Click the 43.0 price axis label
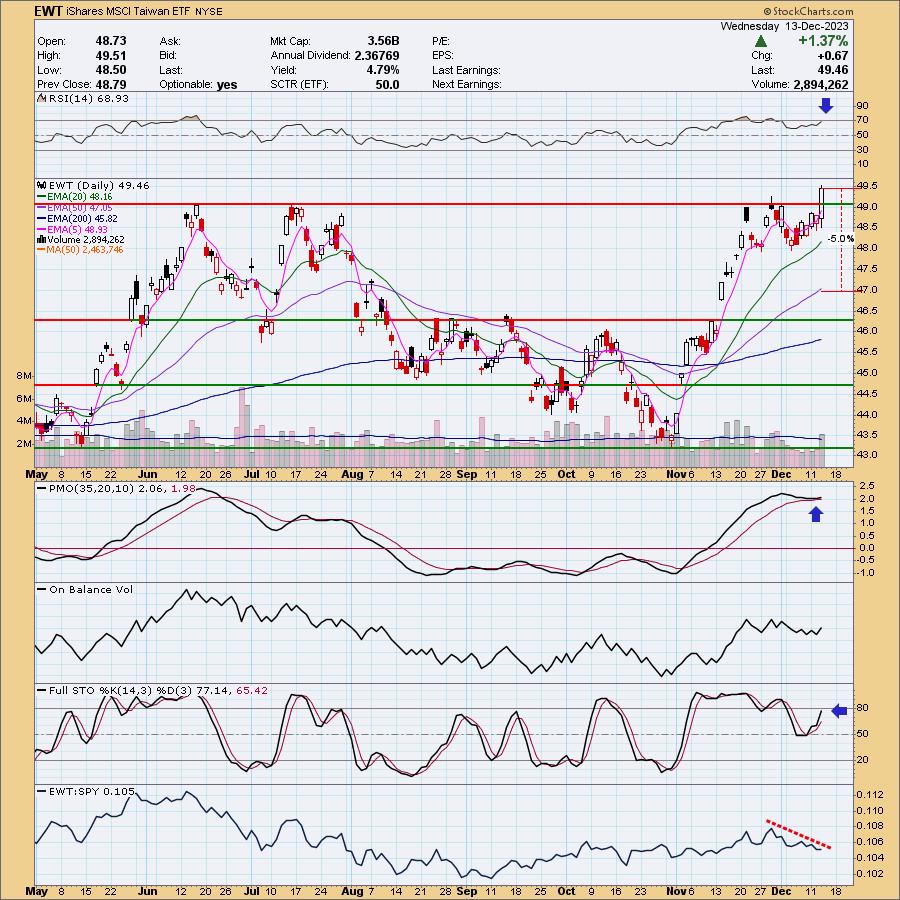This screenshot has height=900, width=900. 867,455
